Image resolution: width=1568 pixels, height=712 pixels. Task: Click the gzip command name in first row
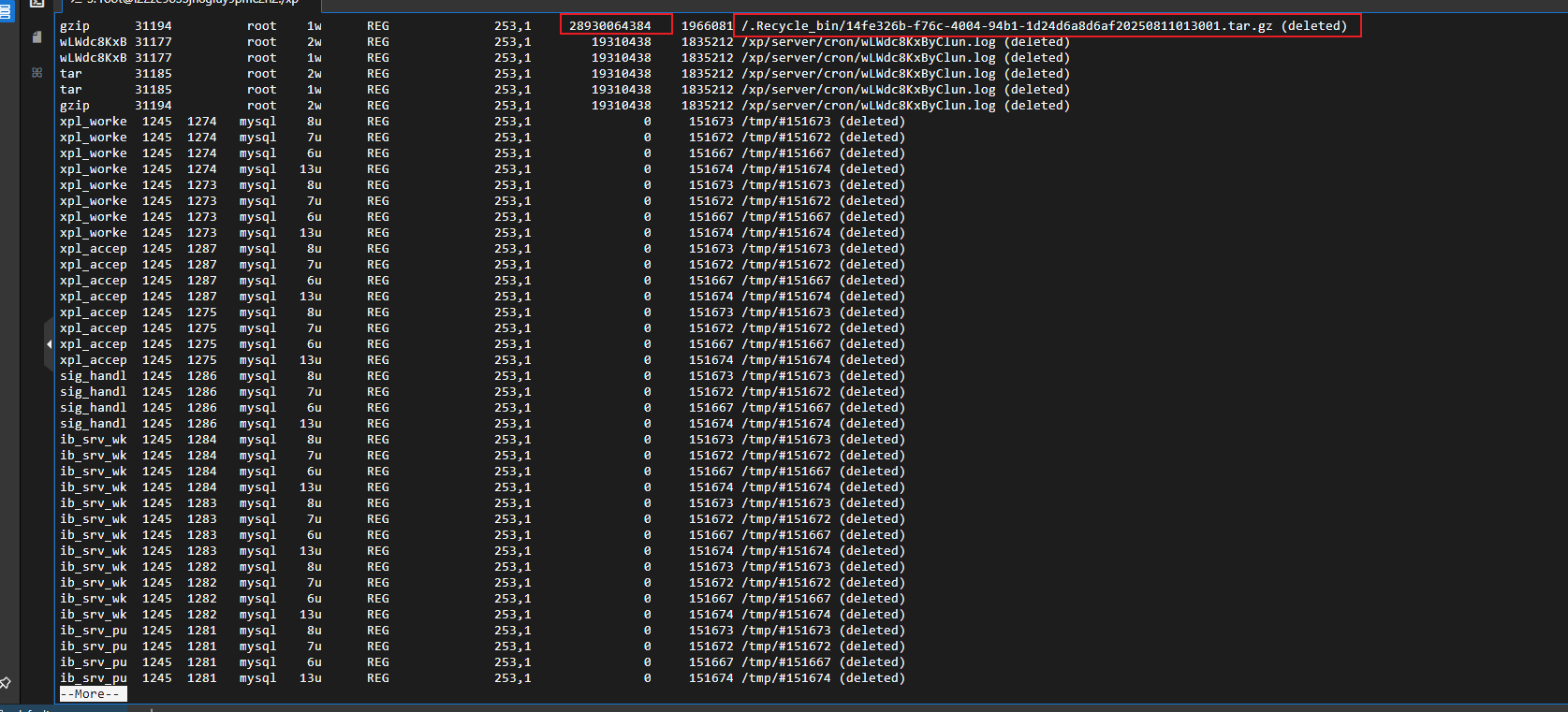(x=75, y=26)
